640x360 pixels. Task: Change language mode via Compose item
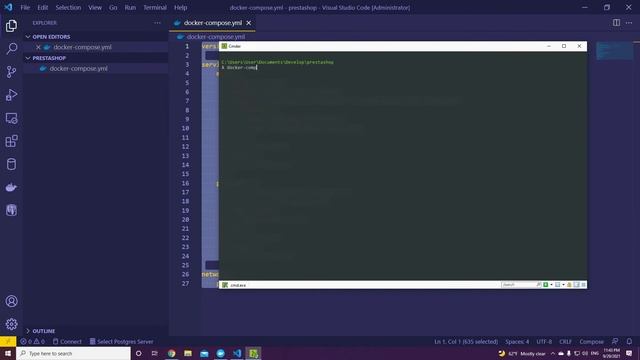(x=591, y=342)
